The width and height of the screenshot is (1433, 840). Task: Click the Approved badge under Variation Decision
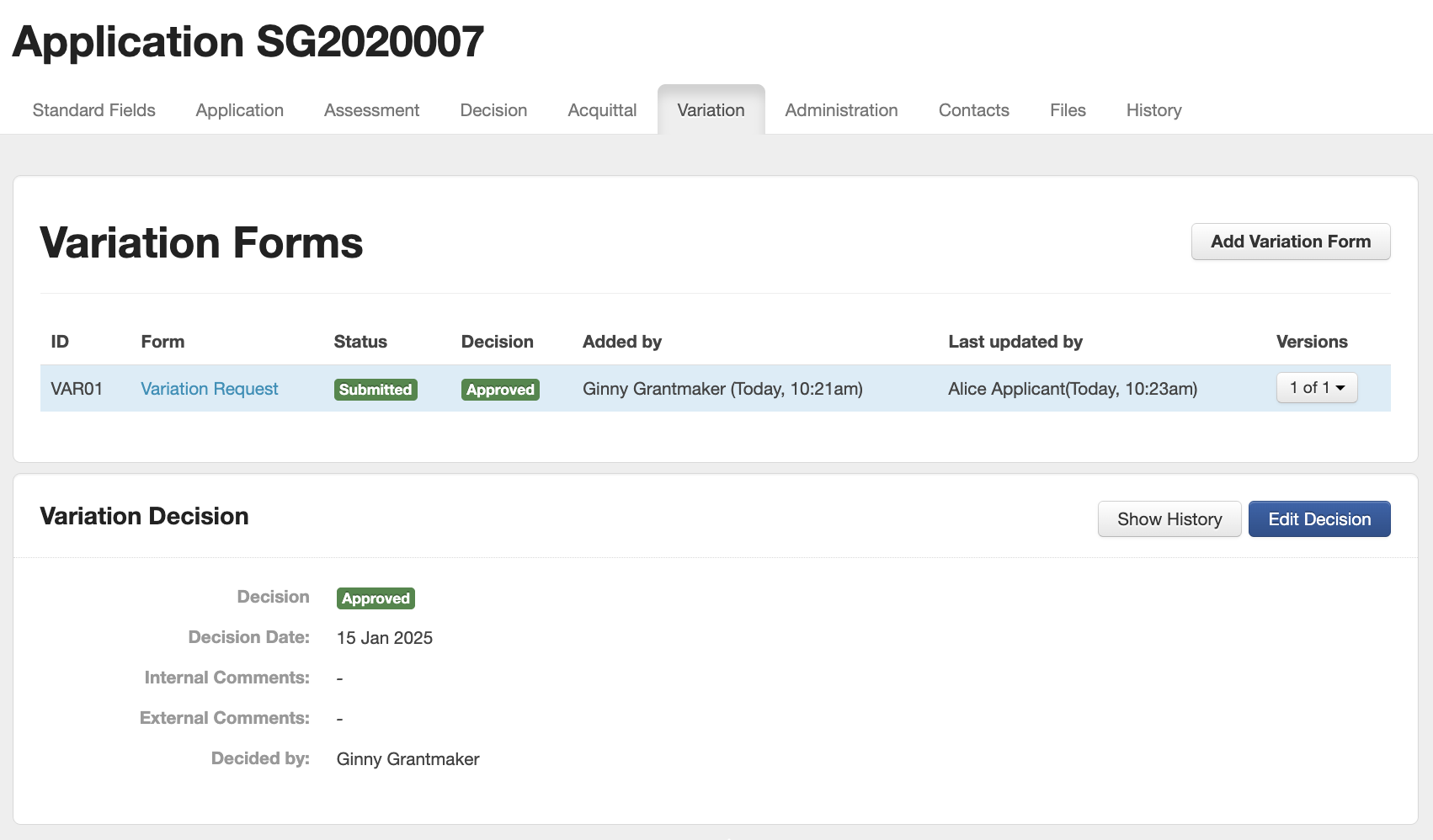(376, 598)
